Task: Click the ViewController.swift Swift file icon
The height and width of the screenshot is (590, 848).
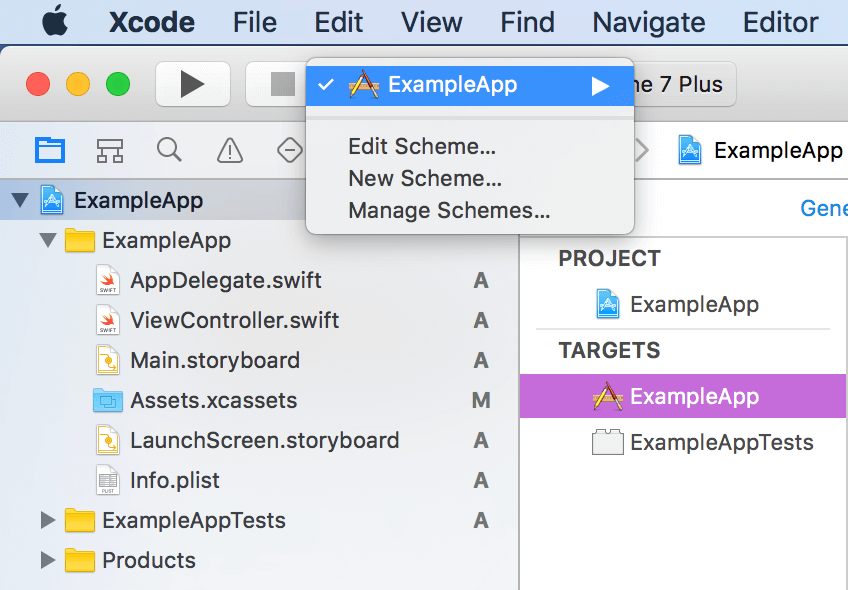Action: [x=108, y=320]
